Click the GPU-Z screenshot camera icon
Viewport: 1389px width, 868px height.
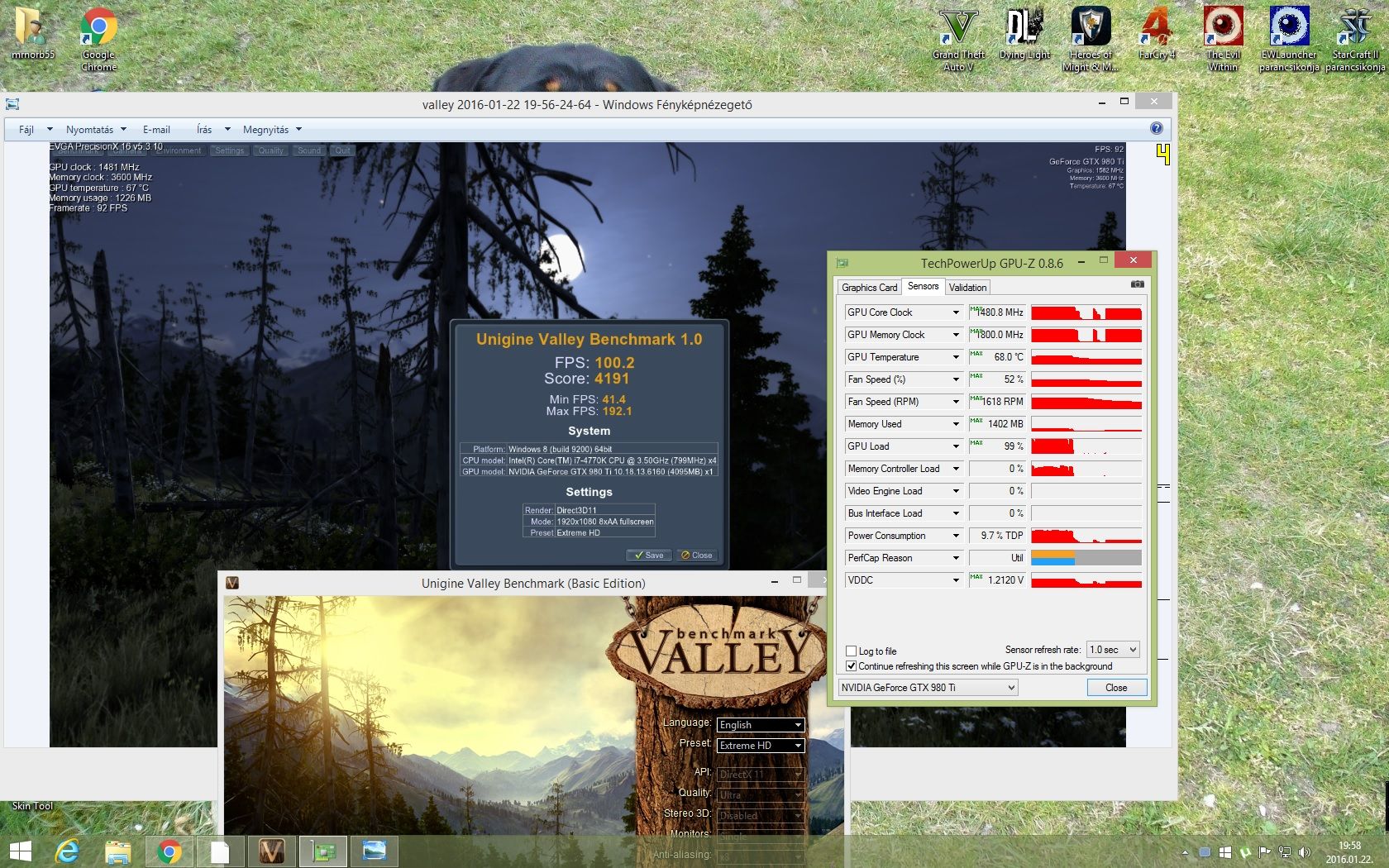pyautogui.click(x=1138, y=284)
